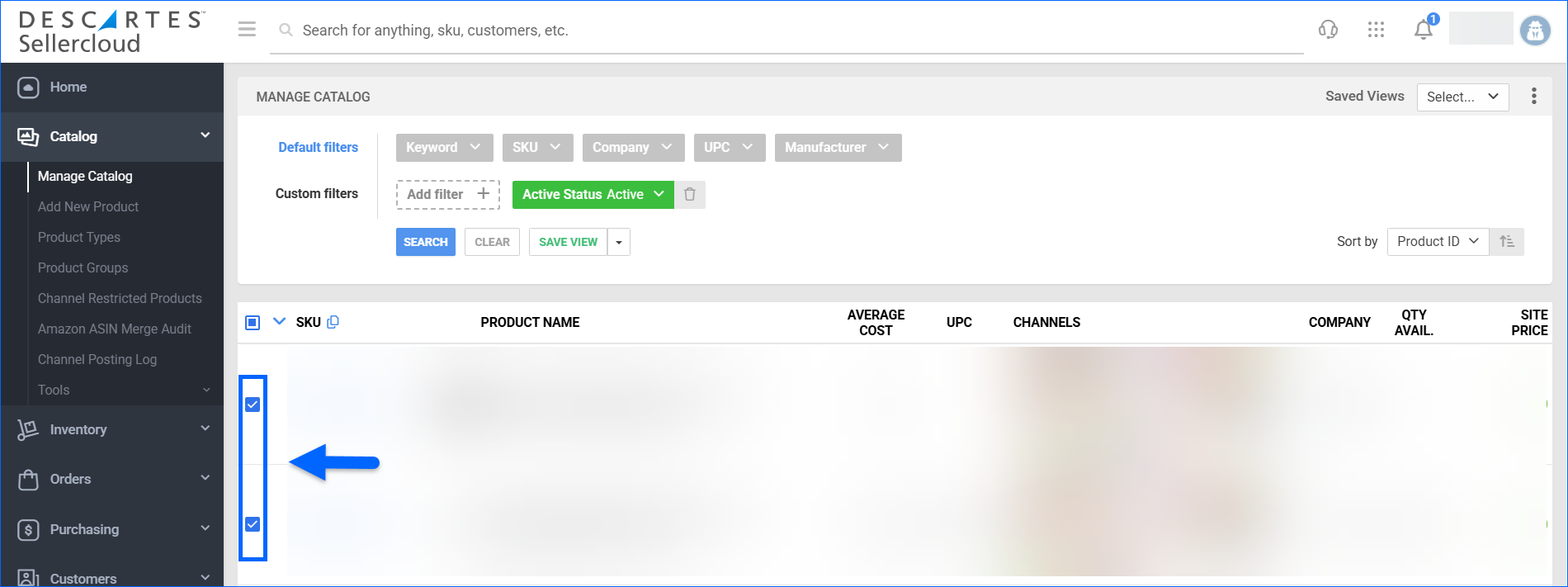Click the hamburger menu icon

point(247,30)
